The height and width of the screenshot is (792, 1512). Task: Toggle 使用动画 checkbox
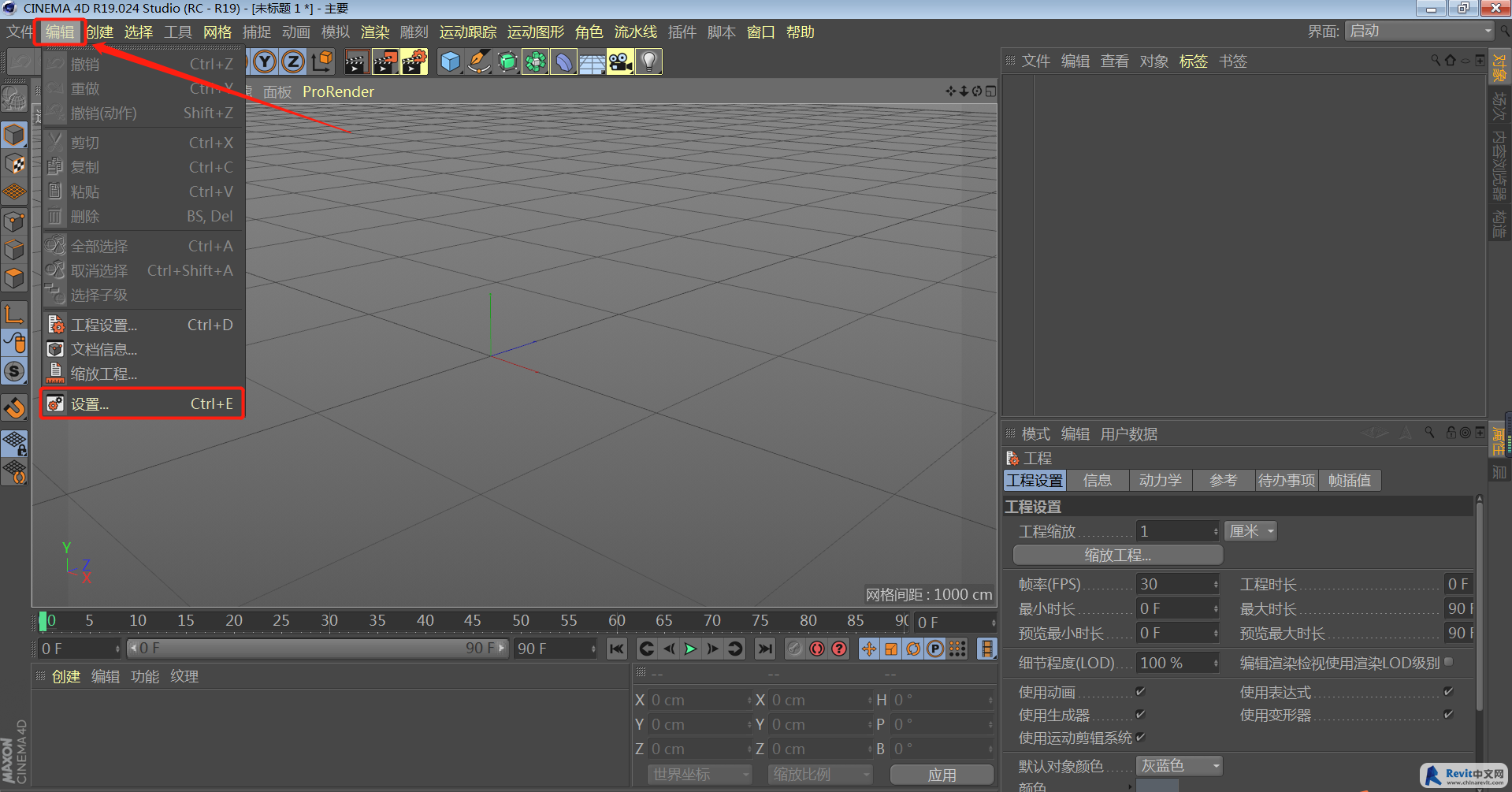(1140, 691)
